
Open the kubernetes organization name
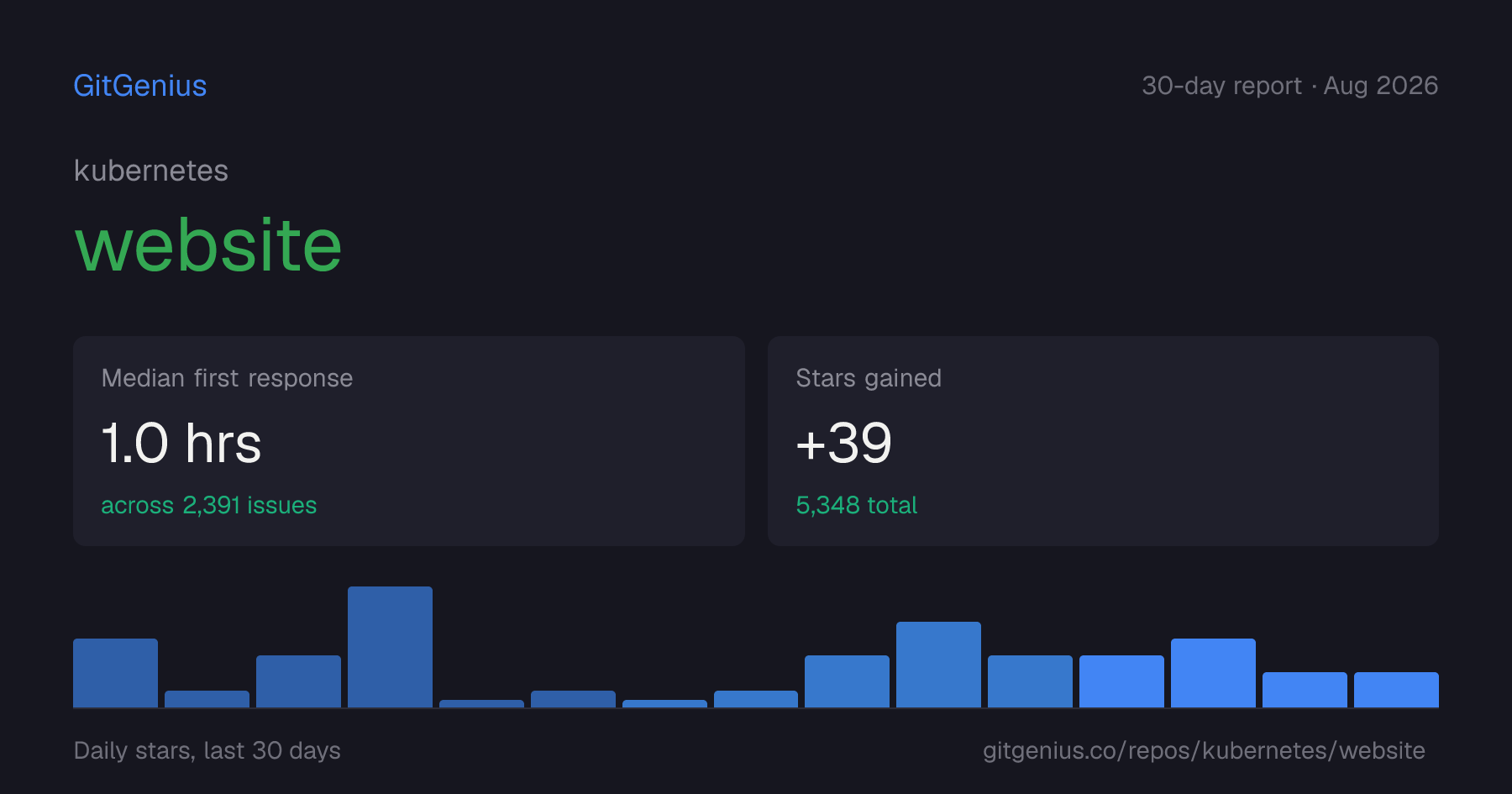click(x=151, y=171)
